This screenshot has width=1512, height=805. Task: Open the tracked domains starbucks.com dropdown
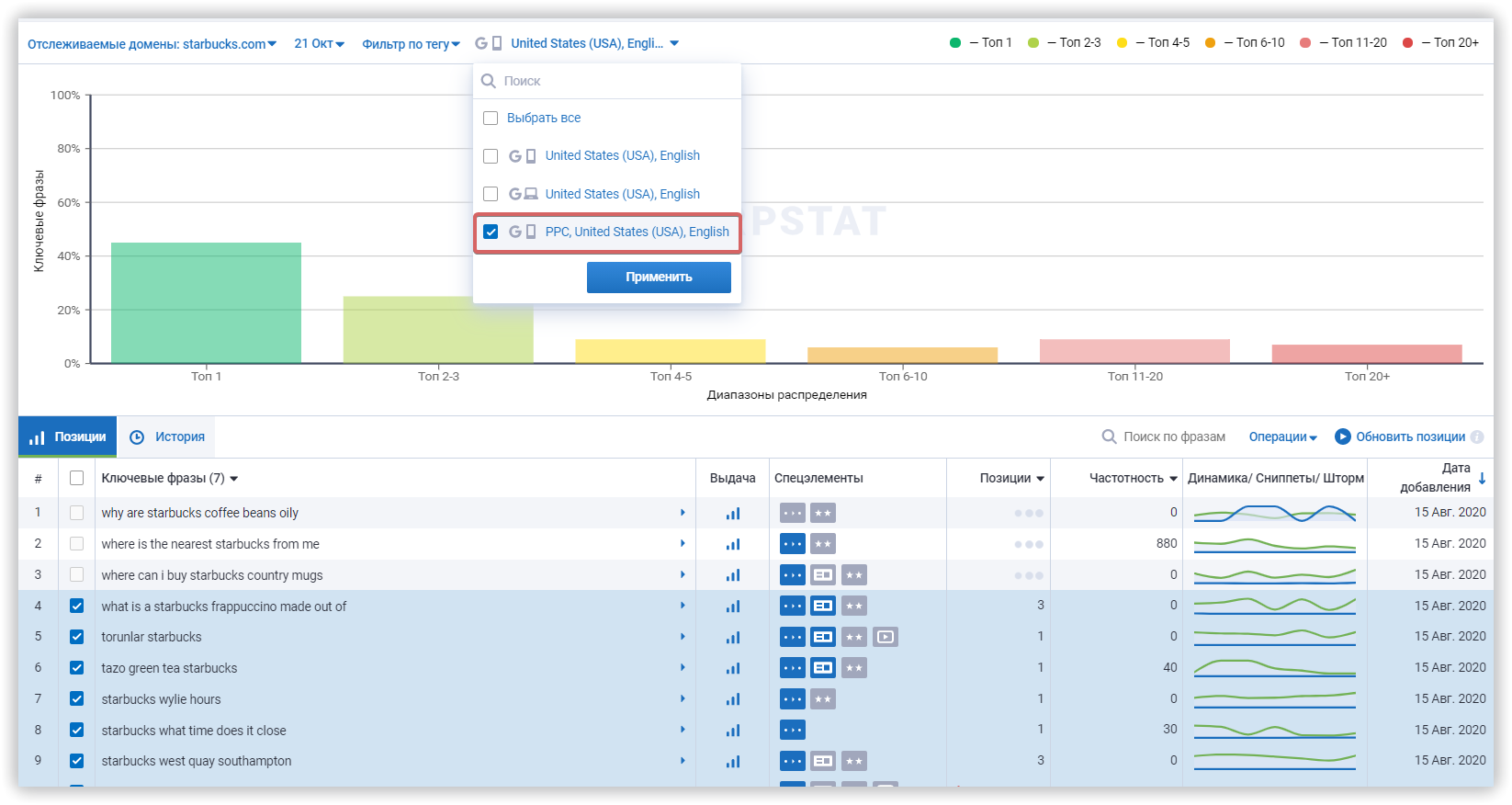tap(152, 44)
